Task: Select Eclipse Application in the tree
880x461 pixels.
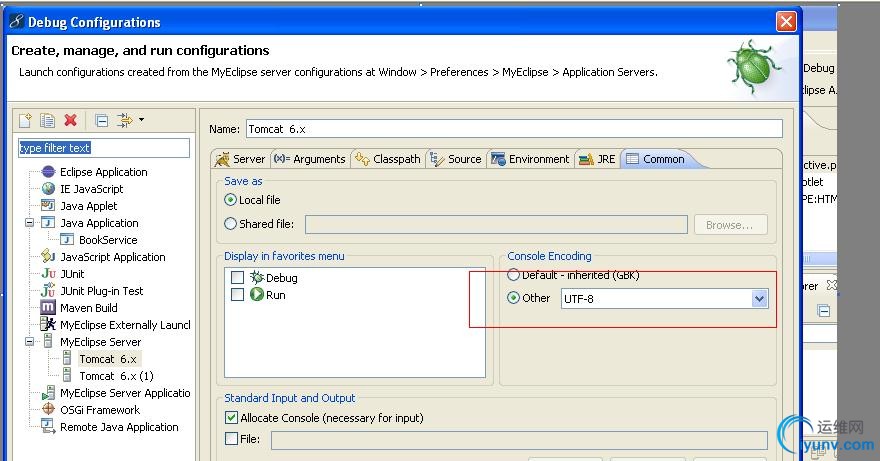Action: (104, 172)
